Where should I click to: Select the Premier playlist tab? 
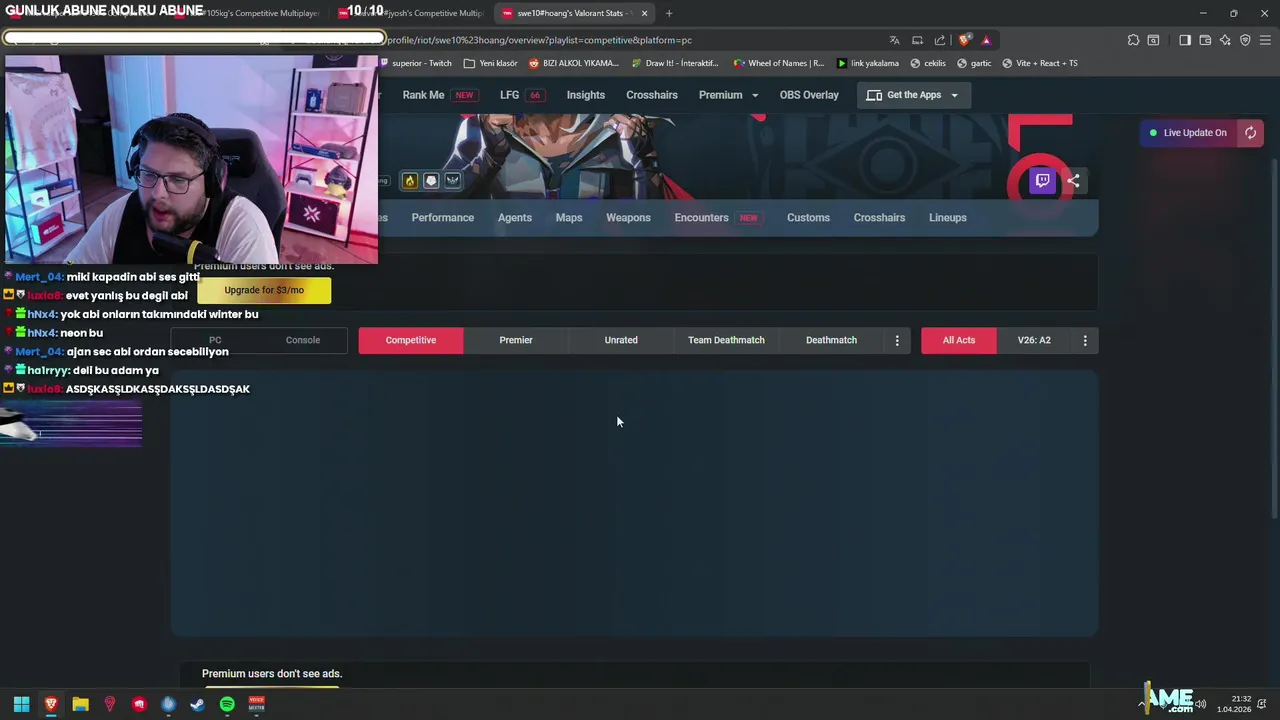coord(516,340)
